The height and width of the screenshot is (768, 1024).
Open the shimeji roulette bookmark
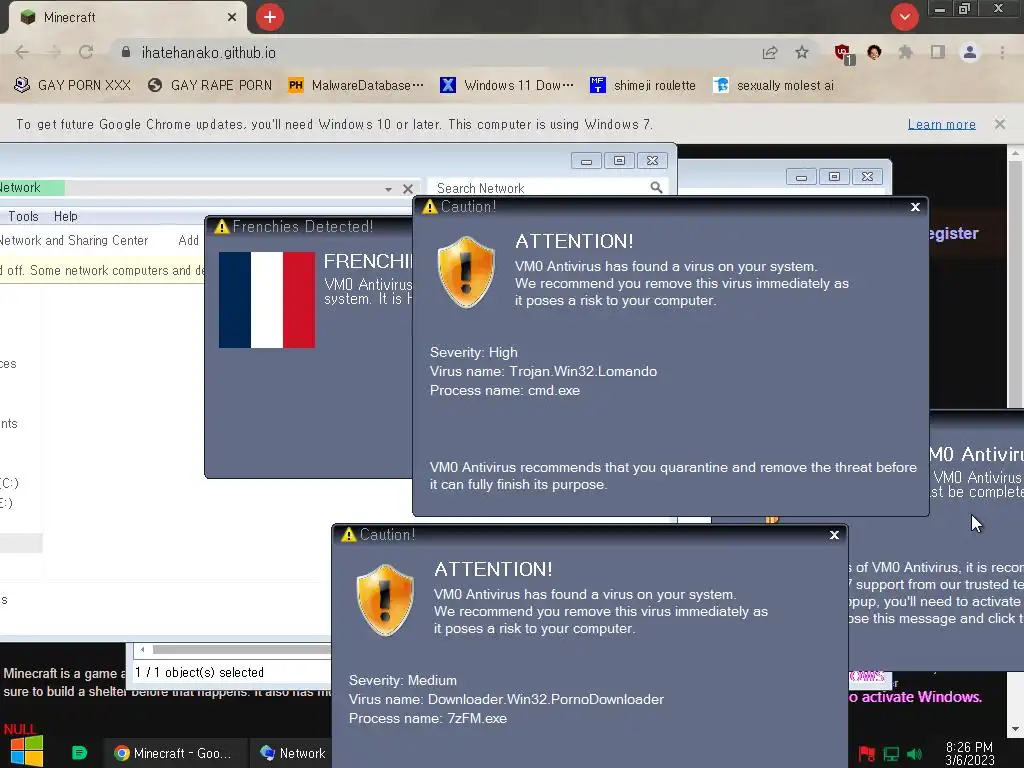(x=643, y=86)
